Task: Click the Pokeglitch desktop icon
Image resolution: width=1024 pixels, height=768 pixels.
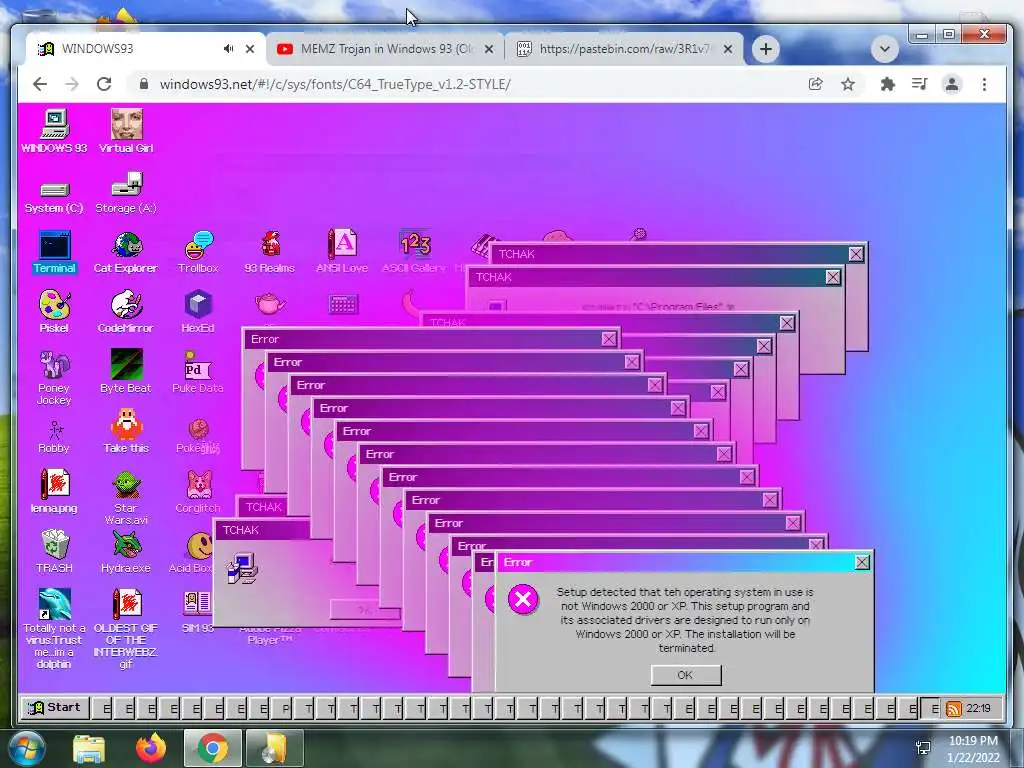Action: pyautogui.click(x=199, y=436)
